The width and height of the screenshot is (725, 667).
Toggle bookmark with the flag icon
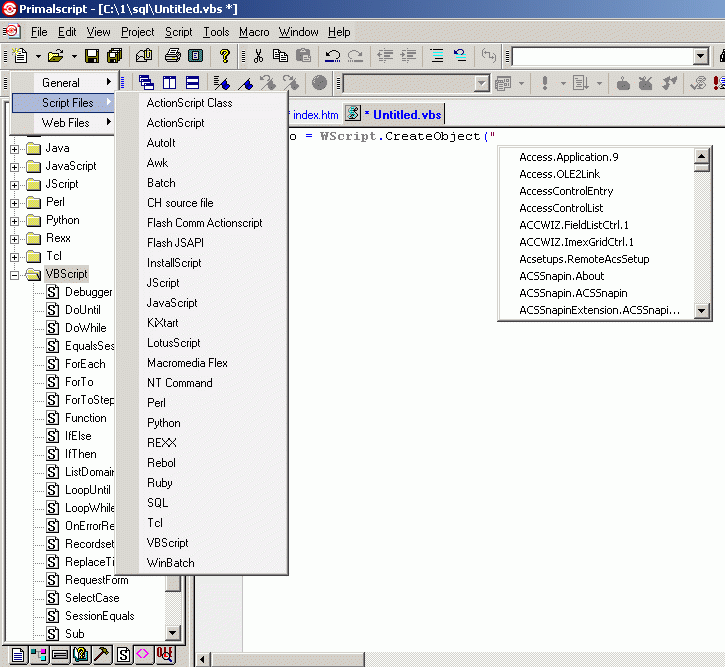pyautogui.click(x=221, y=83)
